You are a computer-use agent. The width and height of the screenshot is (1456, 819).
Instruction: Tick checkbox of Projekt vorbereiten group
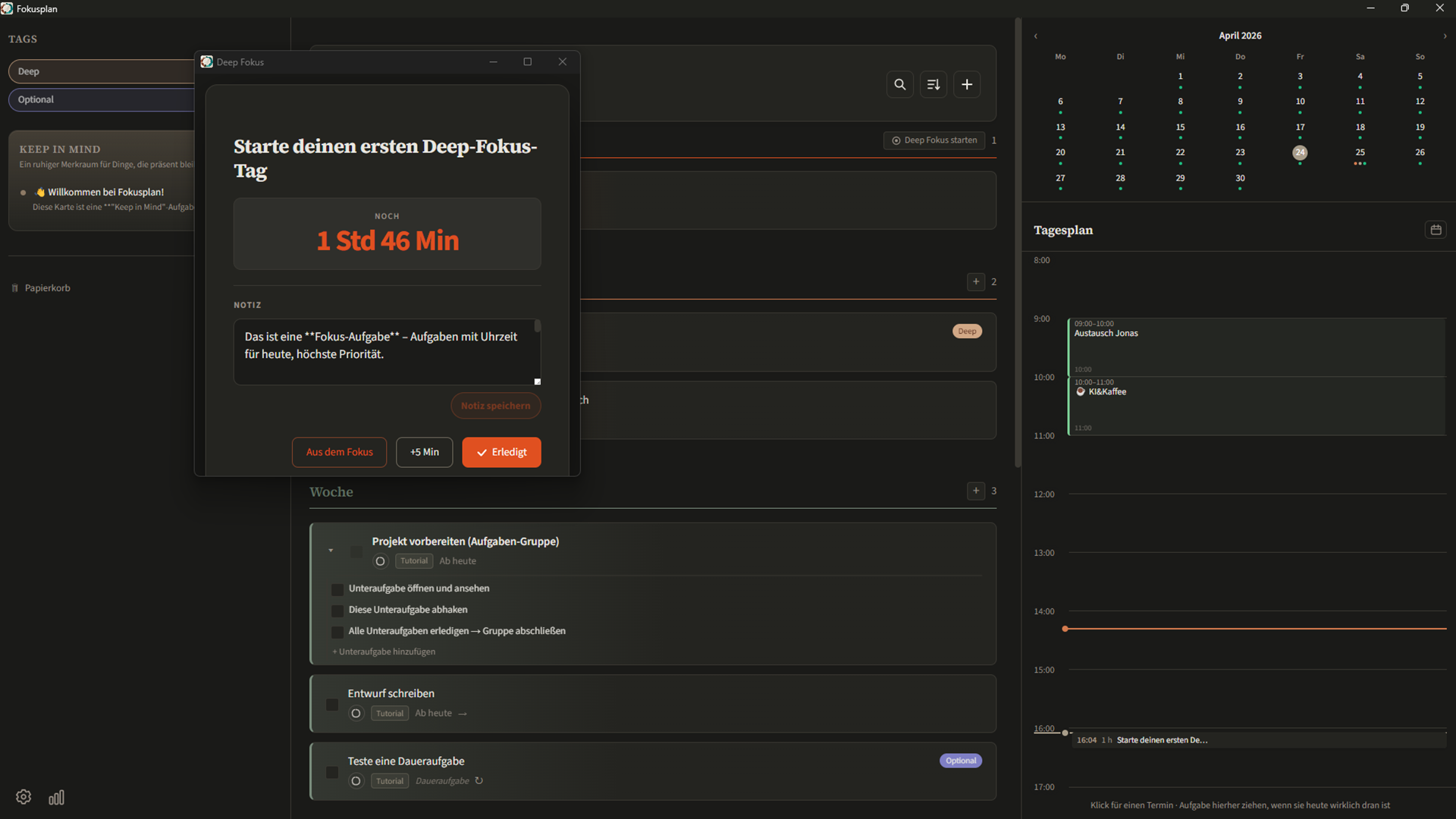point(356,551)
